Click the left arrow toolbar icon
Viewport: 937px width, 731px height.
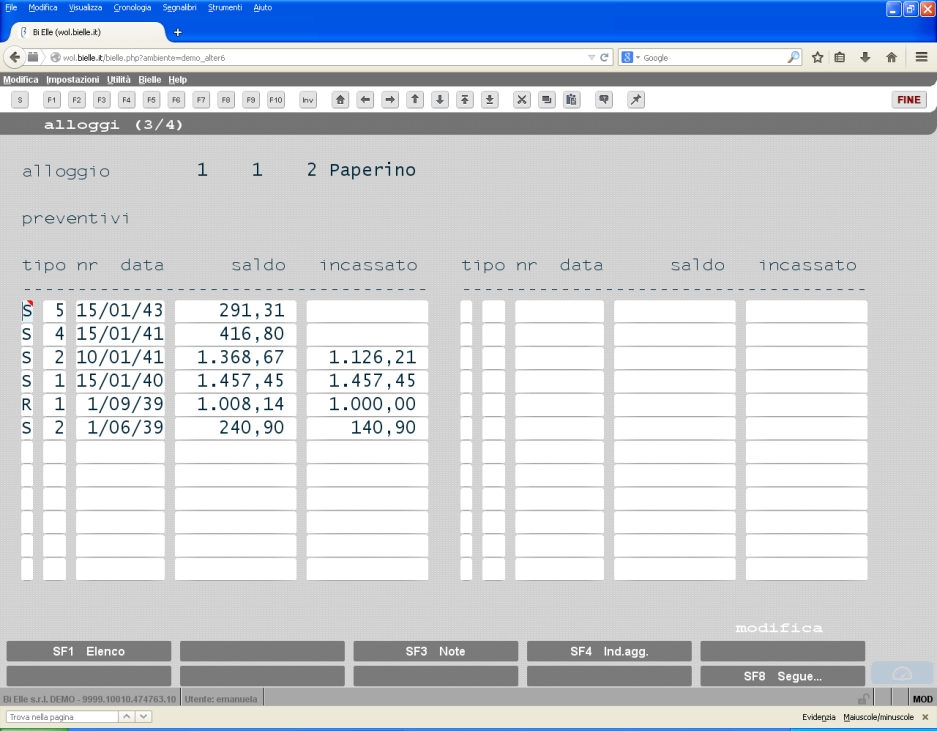(x=366, y=100)
